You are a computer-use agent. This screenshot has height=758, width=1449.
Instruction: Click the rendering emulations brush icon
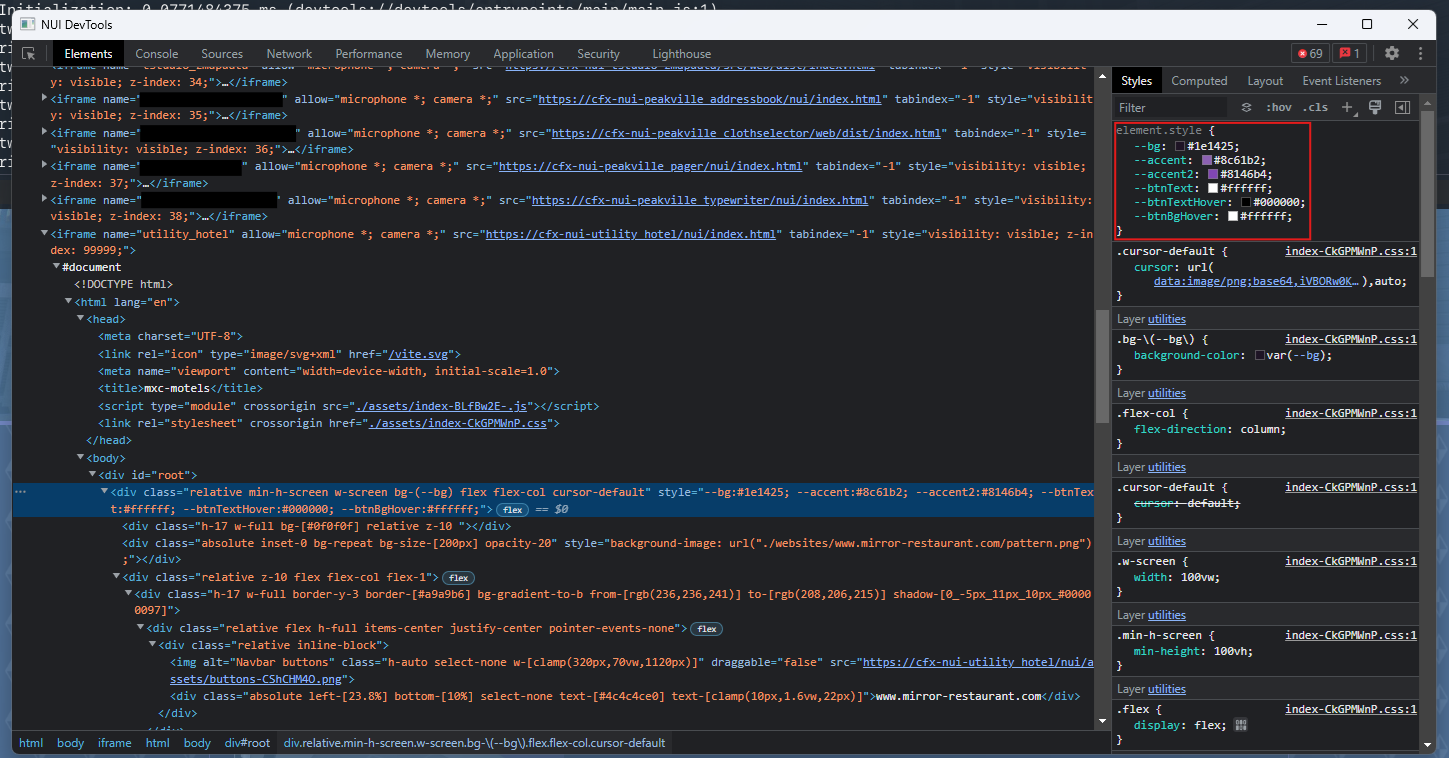pyautogui.click(x=1375, y=107)
